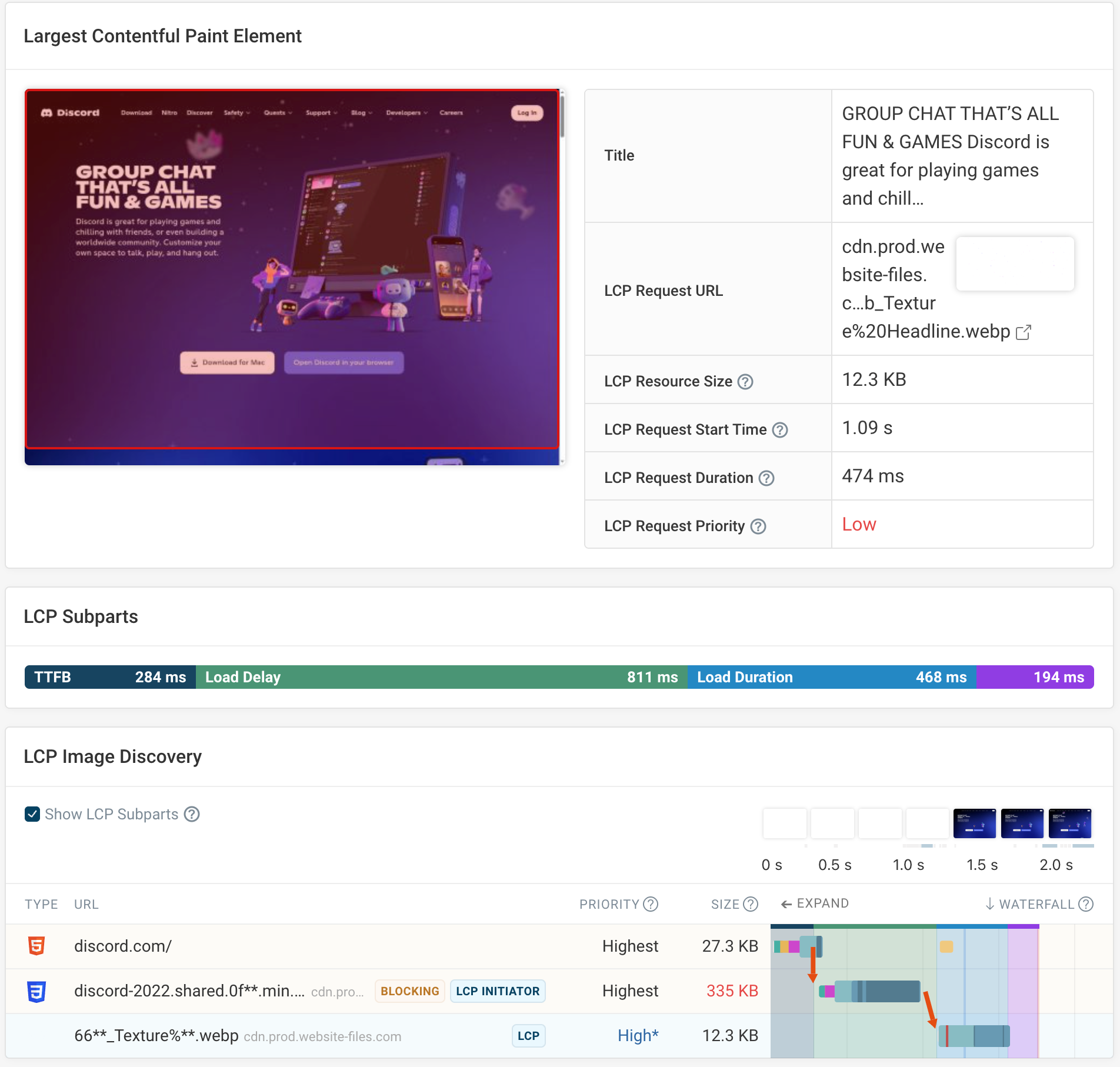Click the URL column header
This screenshot has height=1067, width=1120.
(x=86, y=904)
